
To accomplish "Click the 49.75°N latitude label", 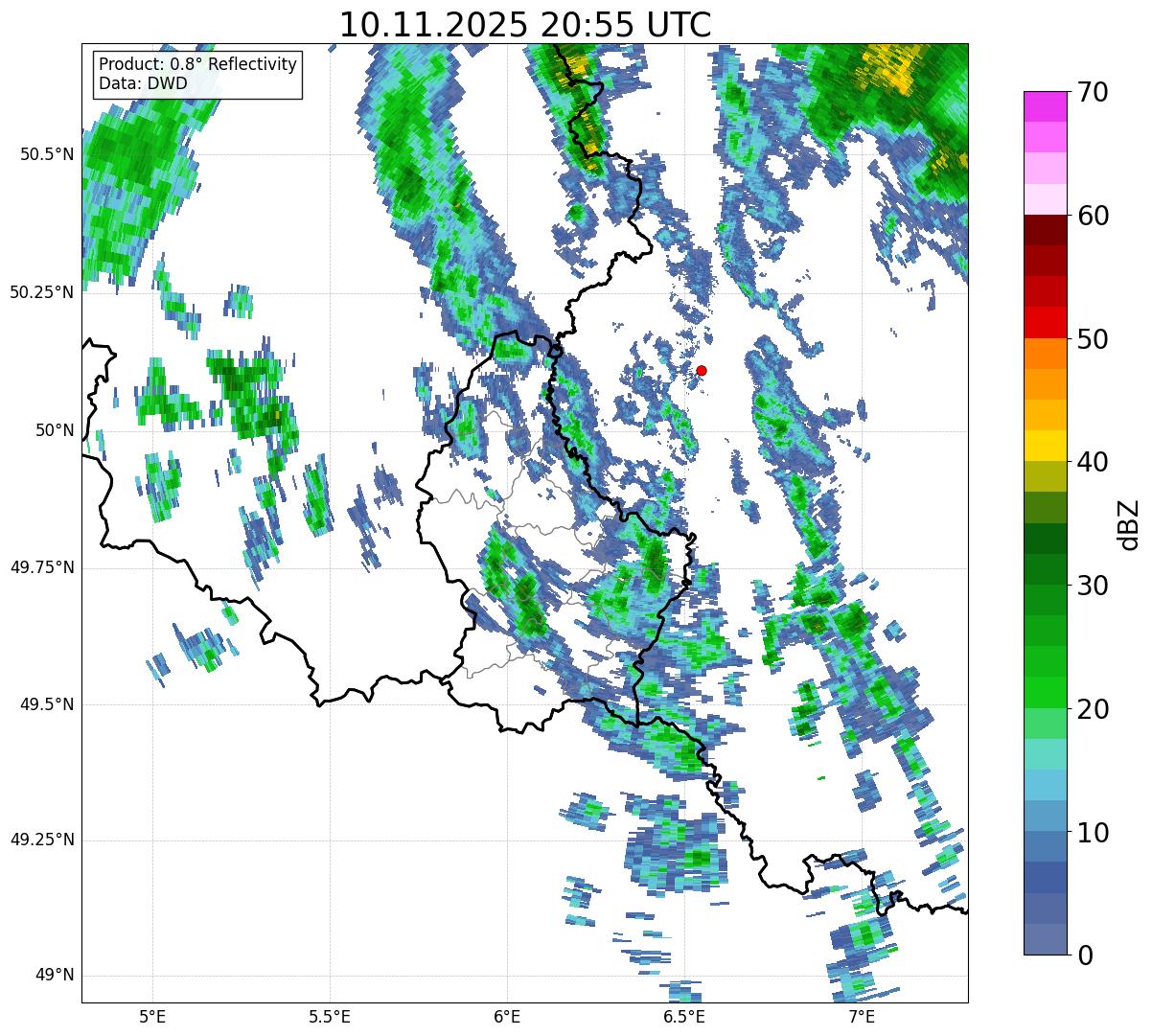I will (42, 567).
